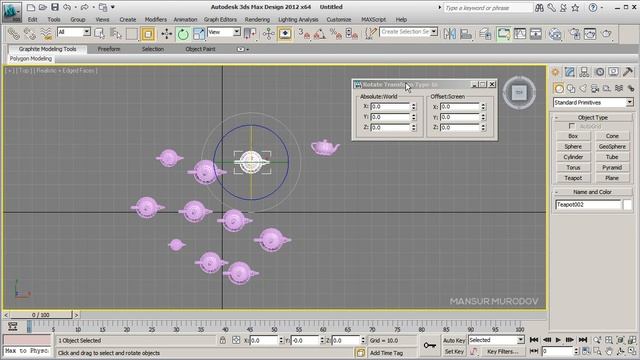Click the Select Object tool icon
Screen dimensions: 640x360
pos(99,33)
